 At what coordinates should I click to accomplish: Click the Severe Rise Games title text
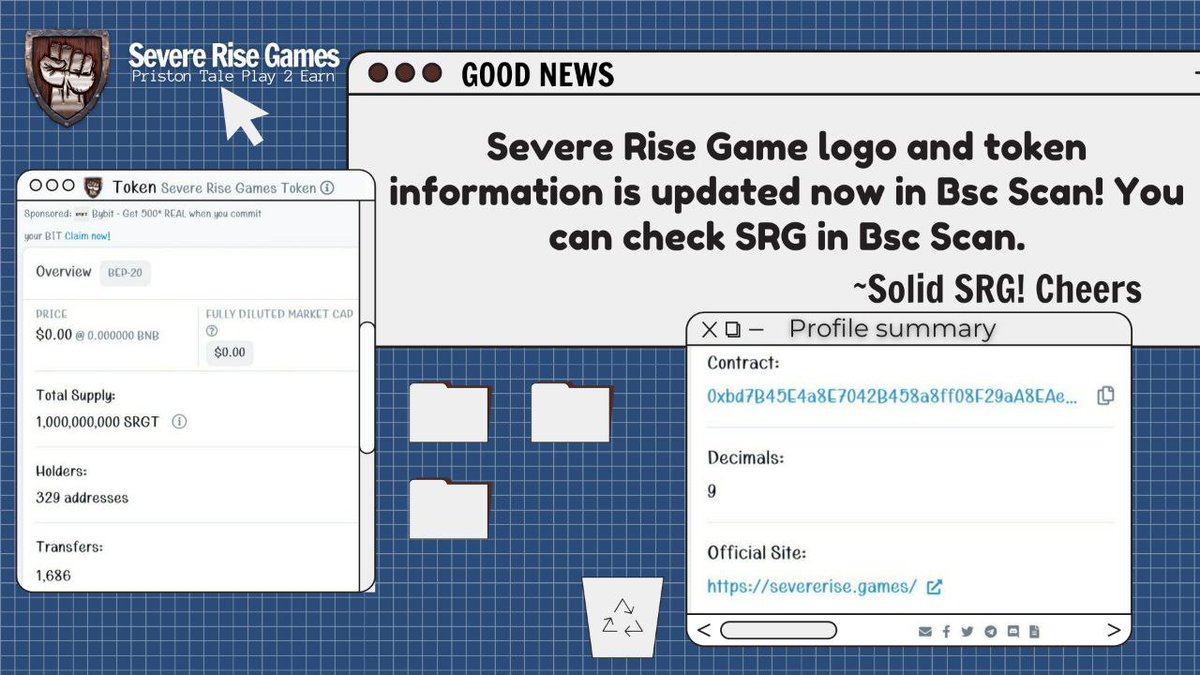[235, 56]
